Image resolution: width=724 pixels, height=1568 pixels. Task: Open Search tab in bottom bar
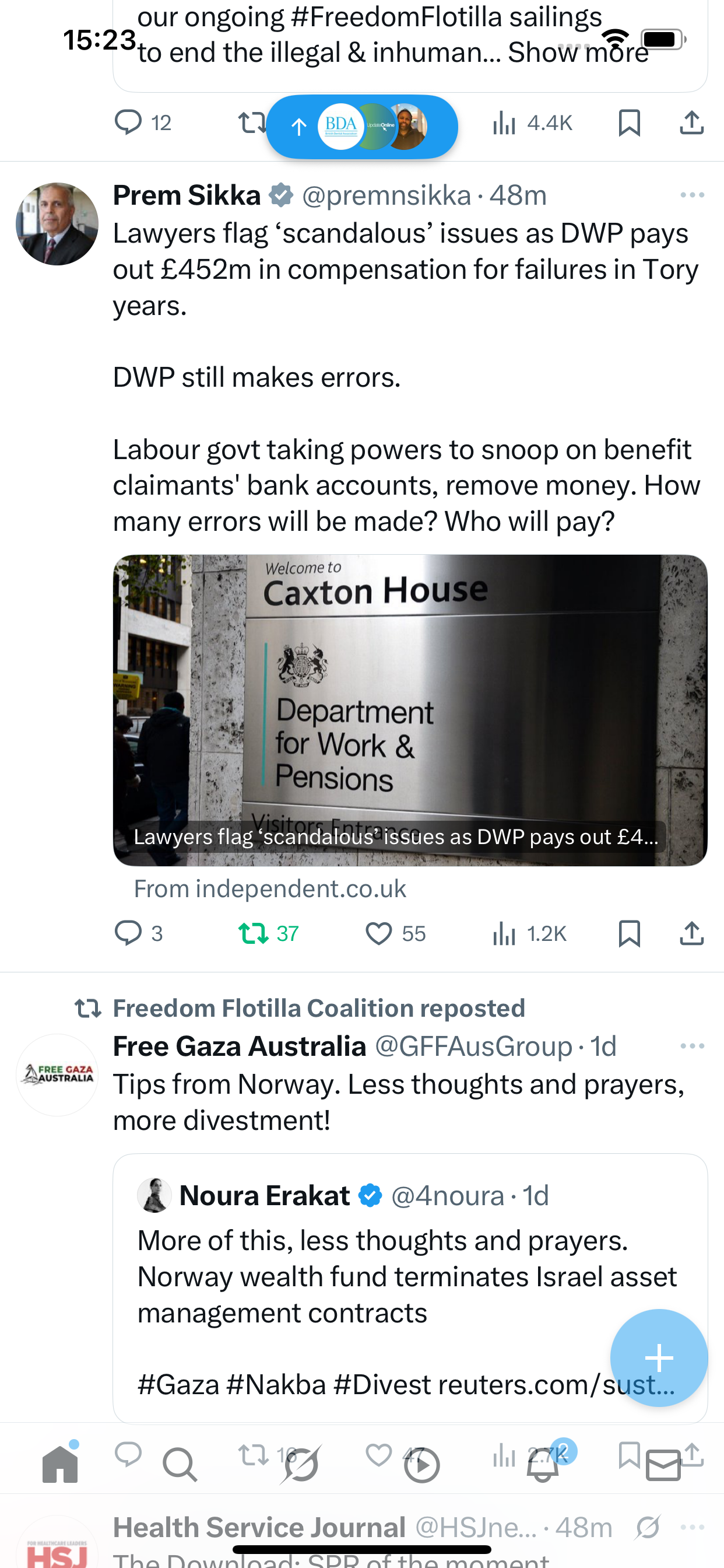coord(180,1465)
